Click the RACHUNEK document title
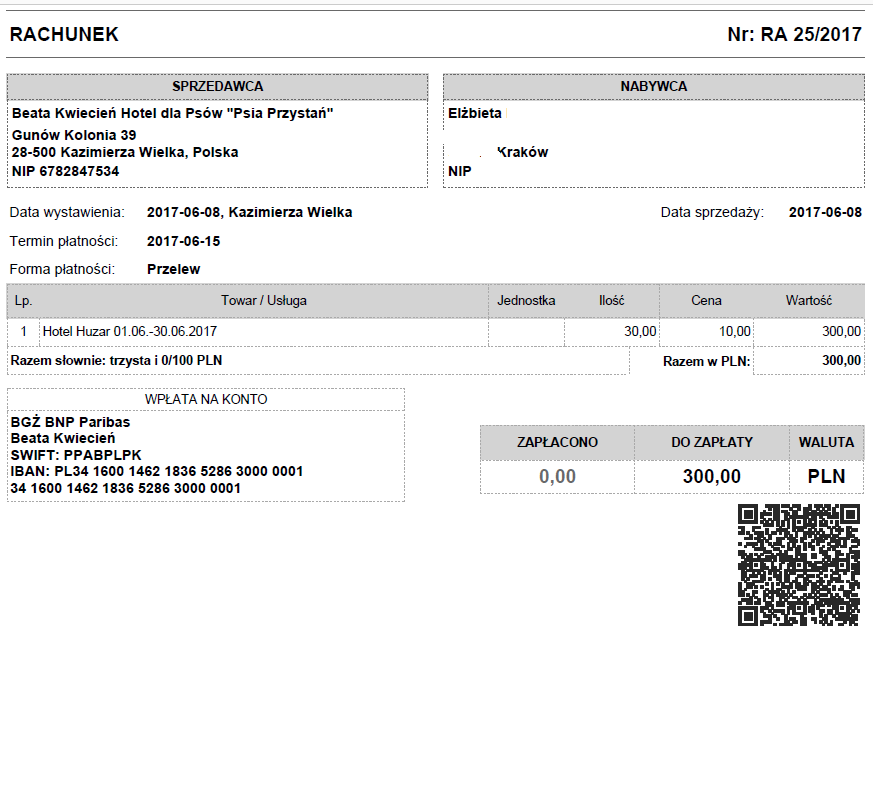This screenshot has height=792, width=873. coord(64,35)
